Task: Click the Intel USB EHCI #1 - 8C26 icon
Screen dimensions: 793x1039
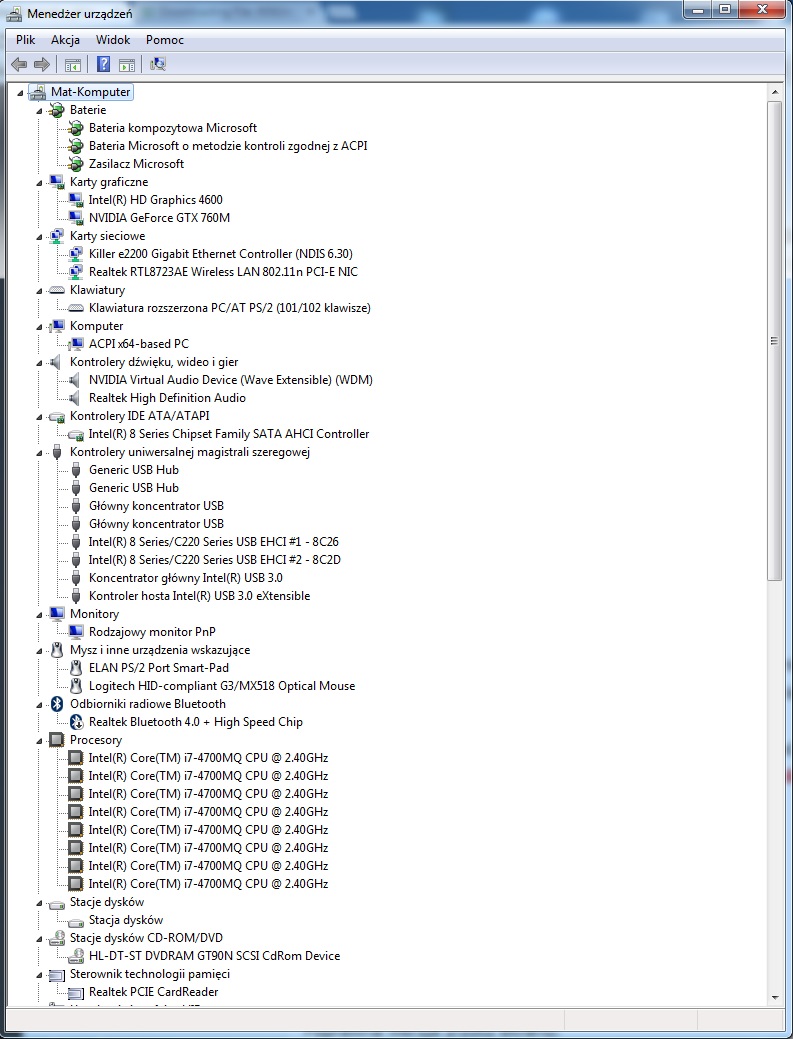Action: point(76,542)
